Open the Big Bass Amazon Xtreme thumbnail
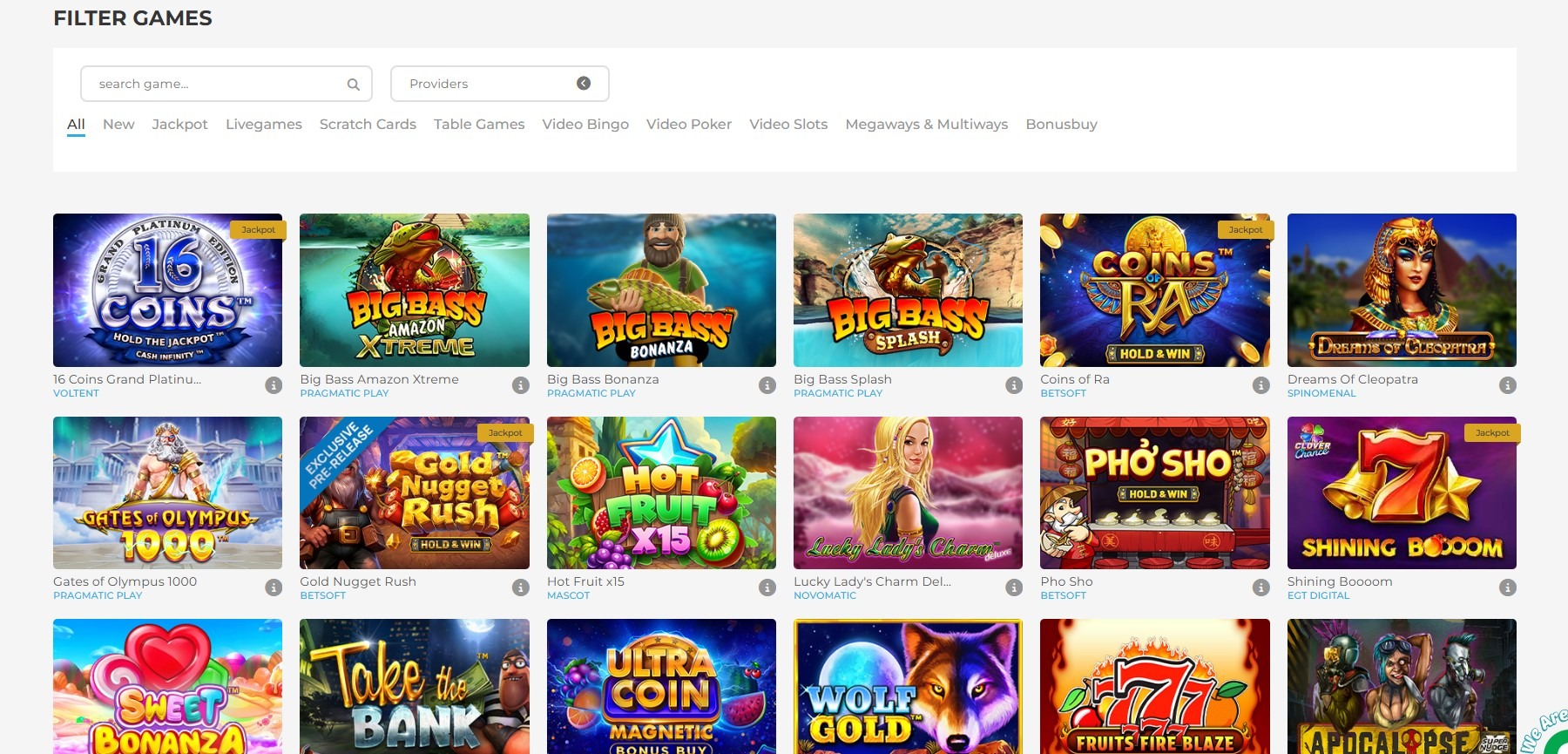The width and height of the screenshot is (1568, 754). [415, 290]
